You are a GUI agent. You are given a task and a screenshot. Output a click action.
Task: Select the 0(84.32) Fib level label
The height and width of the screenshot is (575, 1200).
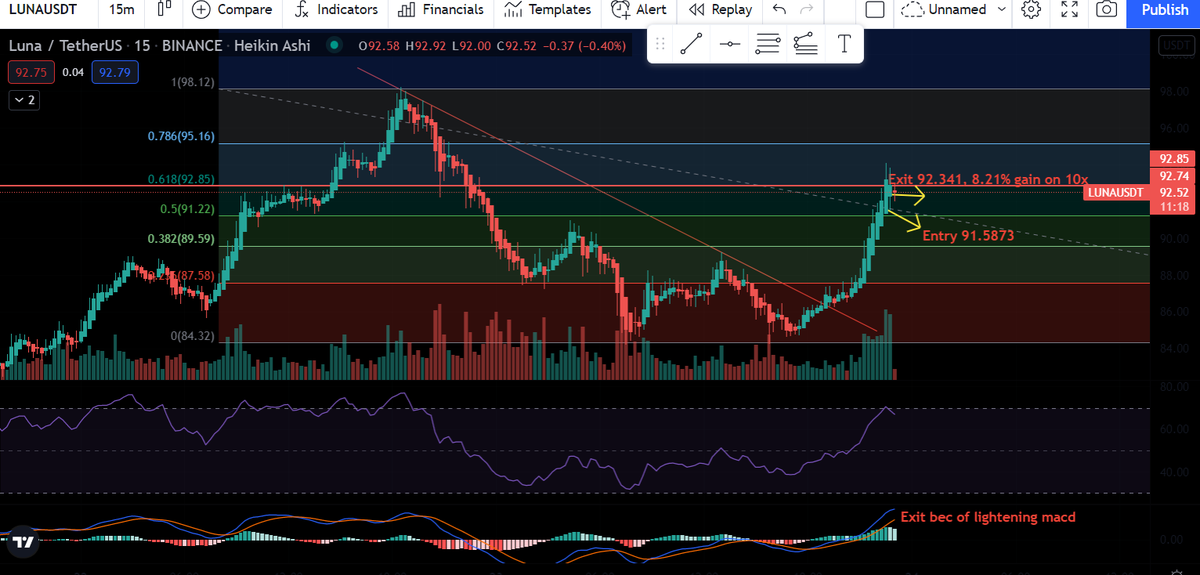[193, 335]
